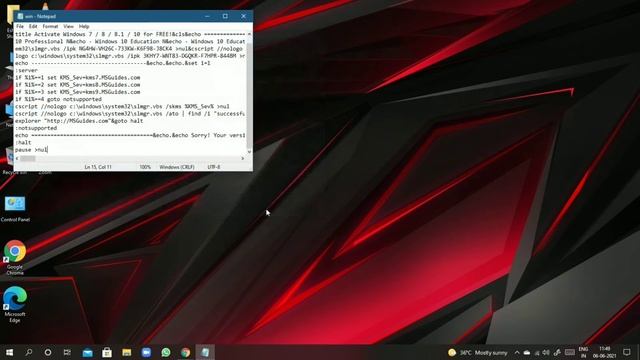This screenshot has height=360, width=640.
Task: Open the weather widget showing Mostly sunny
Action: 478,352
